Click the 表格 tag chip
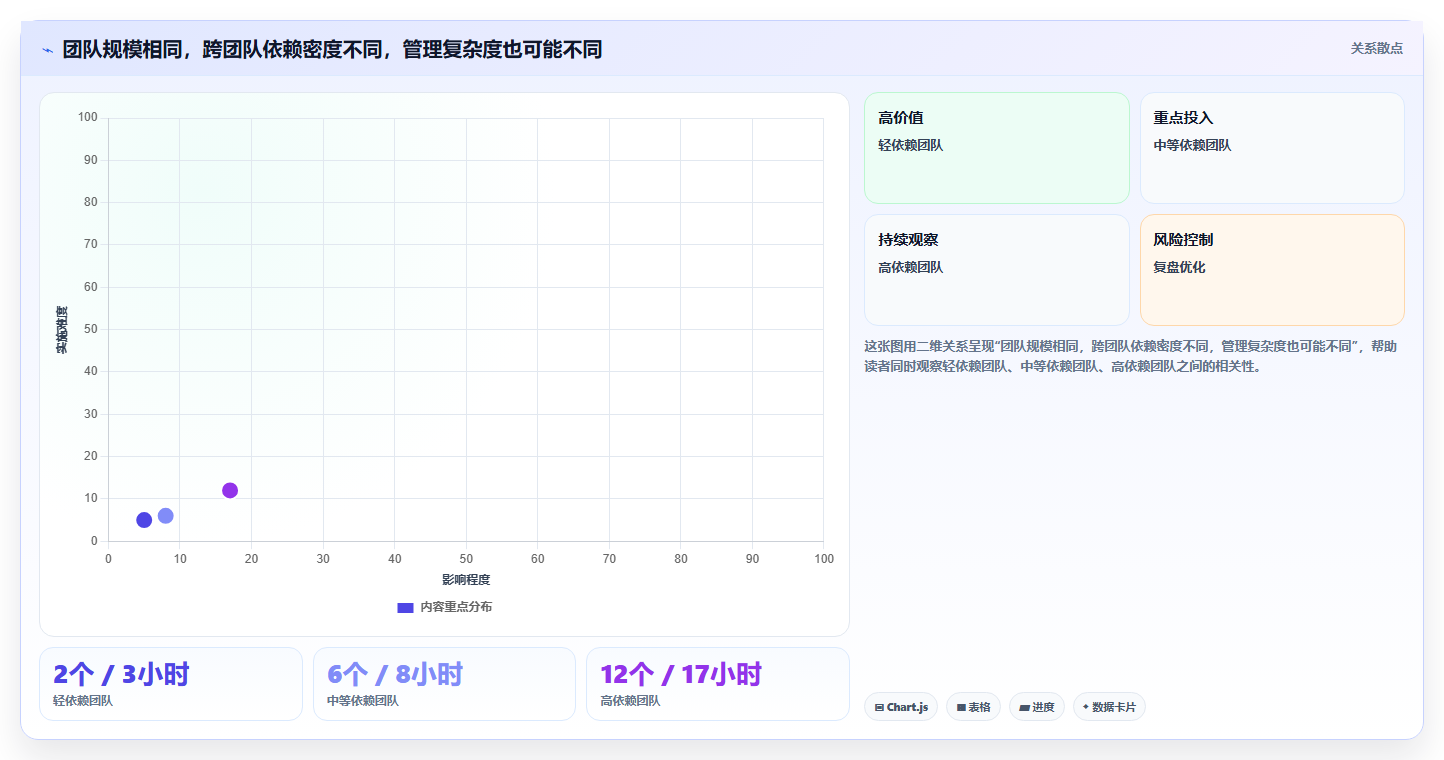The height and width of the screenshot is (760, 1444). (973, 707)
